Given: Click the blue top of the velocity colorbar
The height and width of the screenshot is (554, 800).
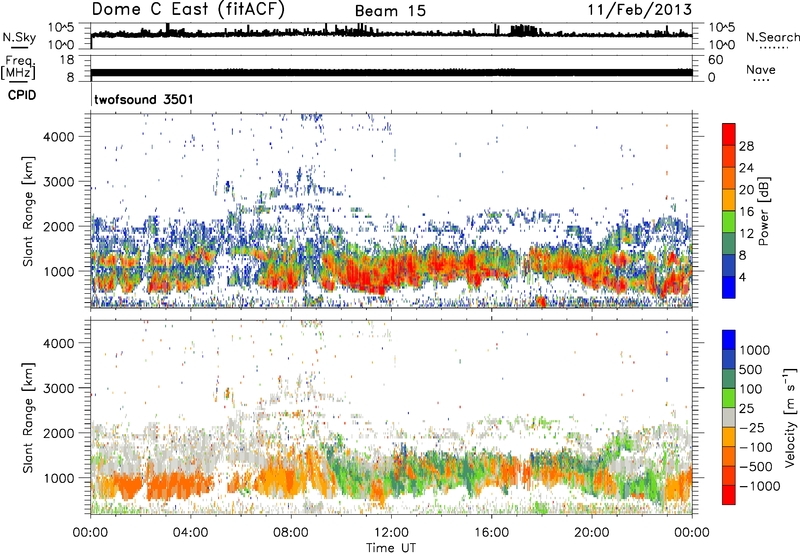Looking at the screenshot, I should click(x=729, y=340).
